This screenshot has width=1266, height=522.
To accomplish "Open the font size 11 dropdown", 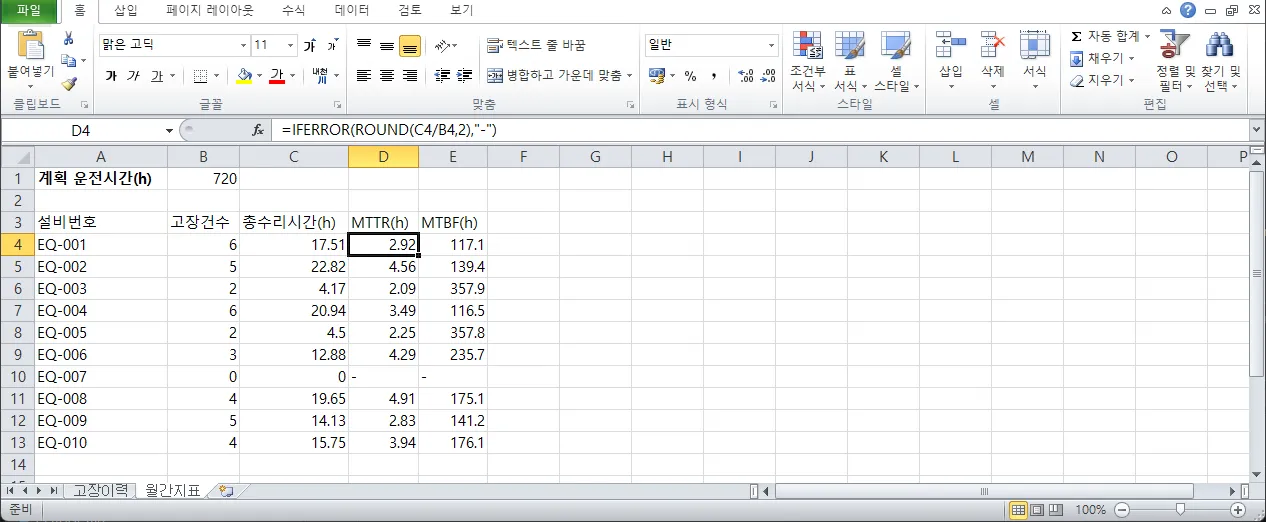I will point(291,46).
